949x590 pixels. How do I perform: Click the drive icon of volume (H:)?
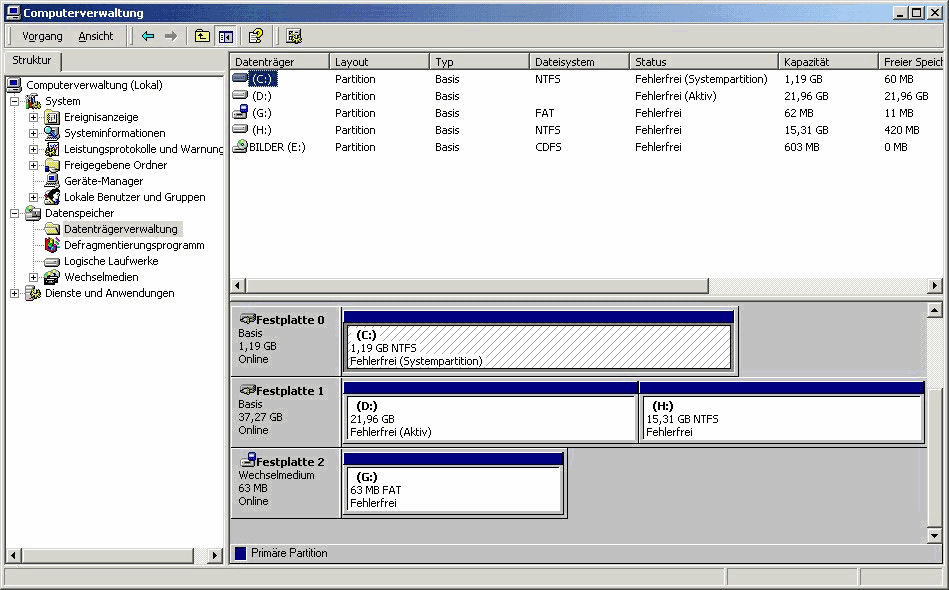(240, 129)
